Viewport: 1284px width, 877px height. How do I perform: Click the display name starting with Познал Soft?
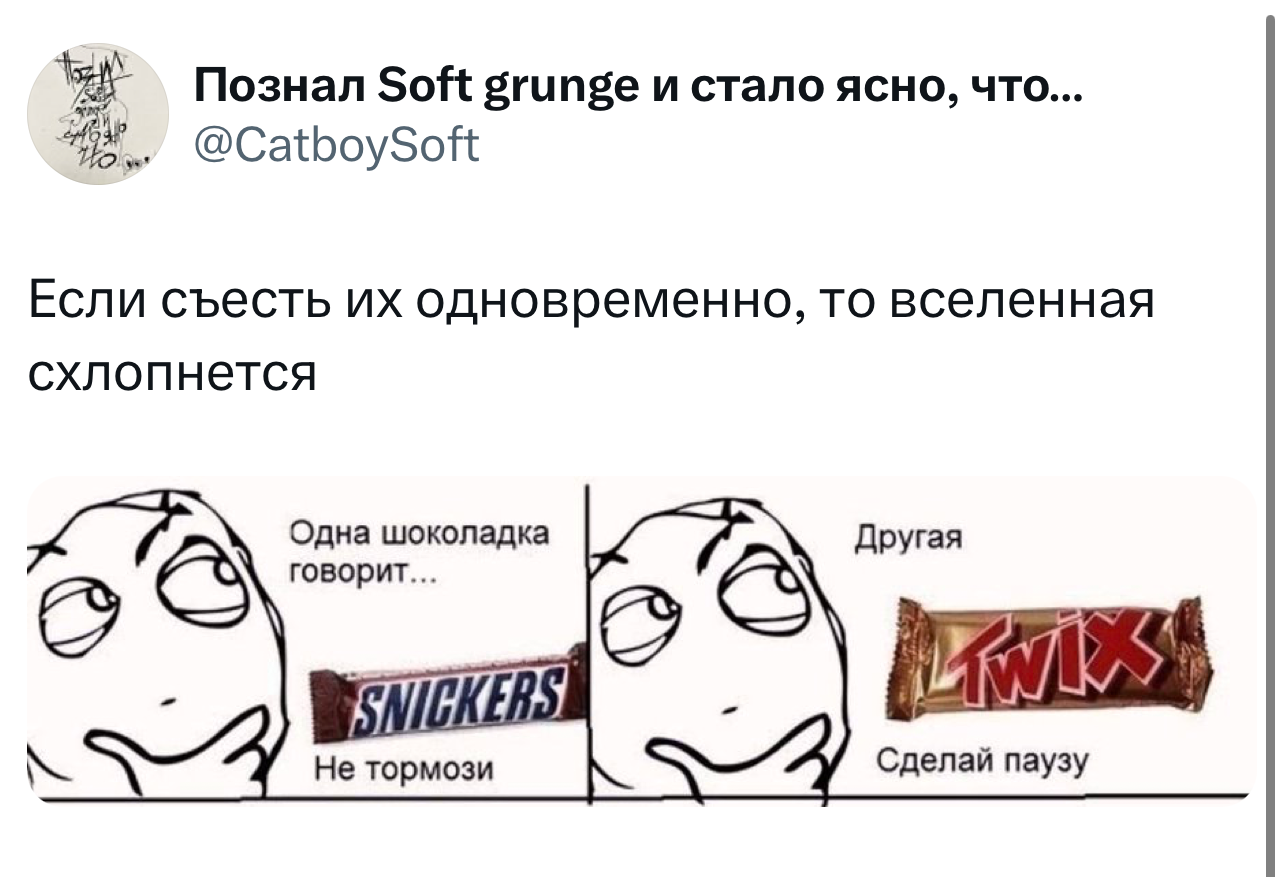[636, 92]
